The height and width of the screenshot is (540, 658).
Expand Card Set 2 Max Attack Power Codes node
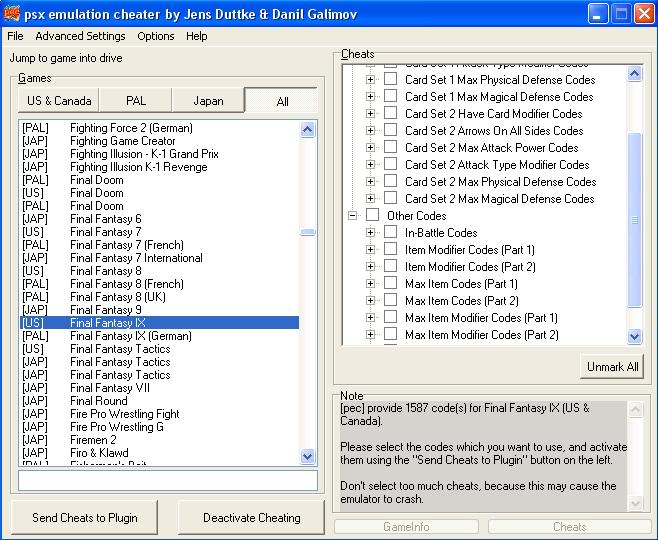370,147
